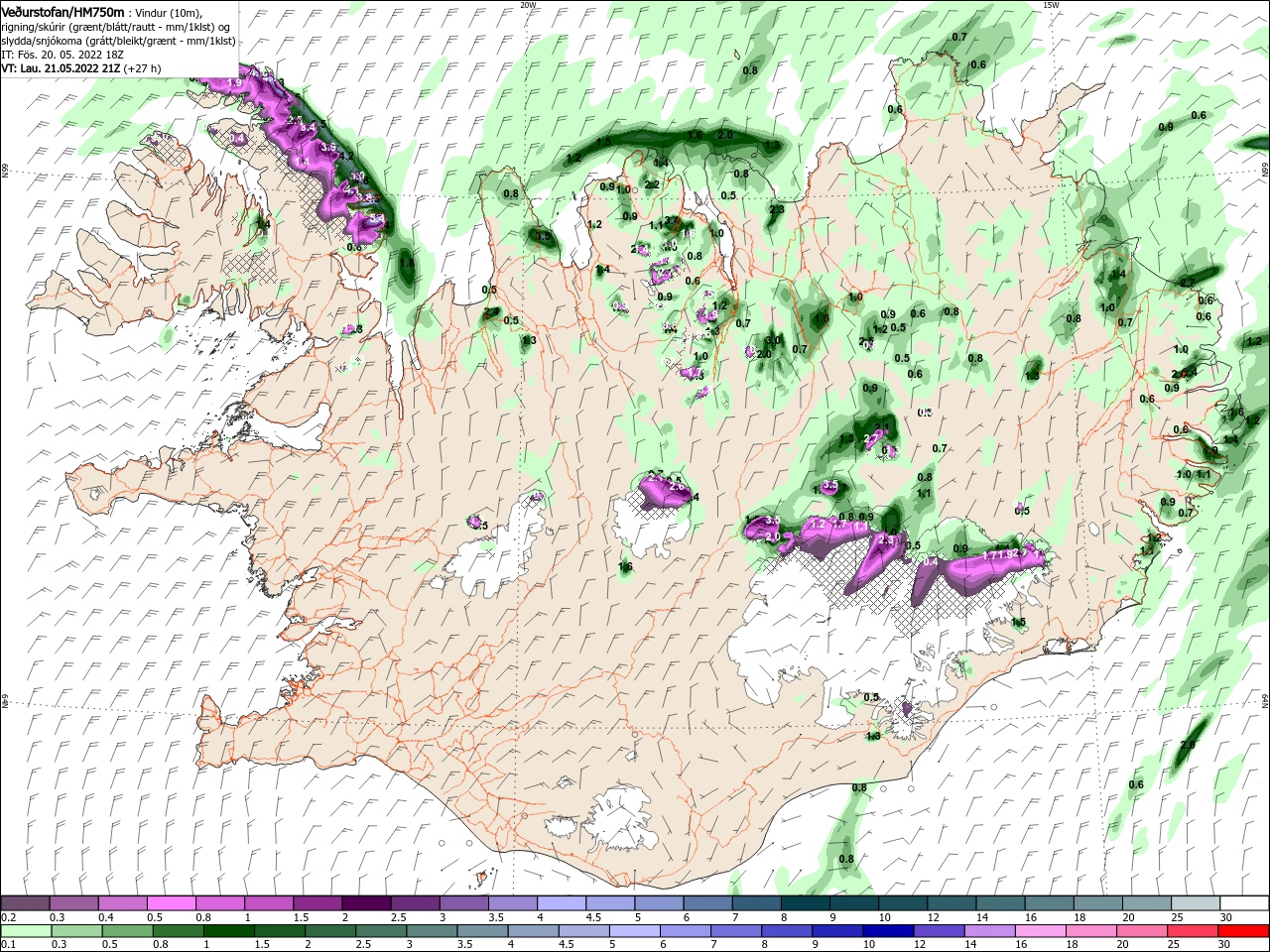Screen dimensions: 1270x952
Task: Pick the rain legend swatch labeled 7
Action: coord(736,931)
